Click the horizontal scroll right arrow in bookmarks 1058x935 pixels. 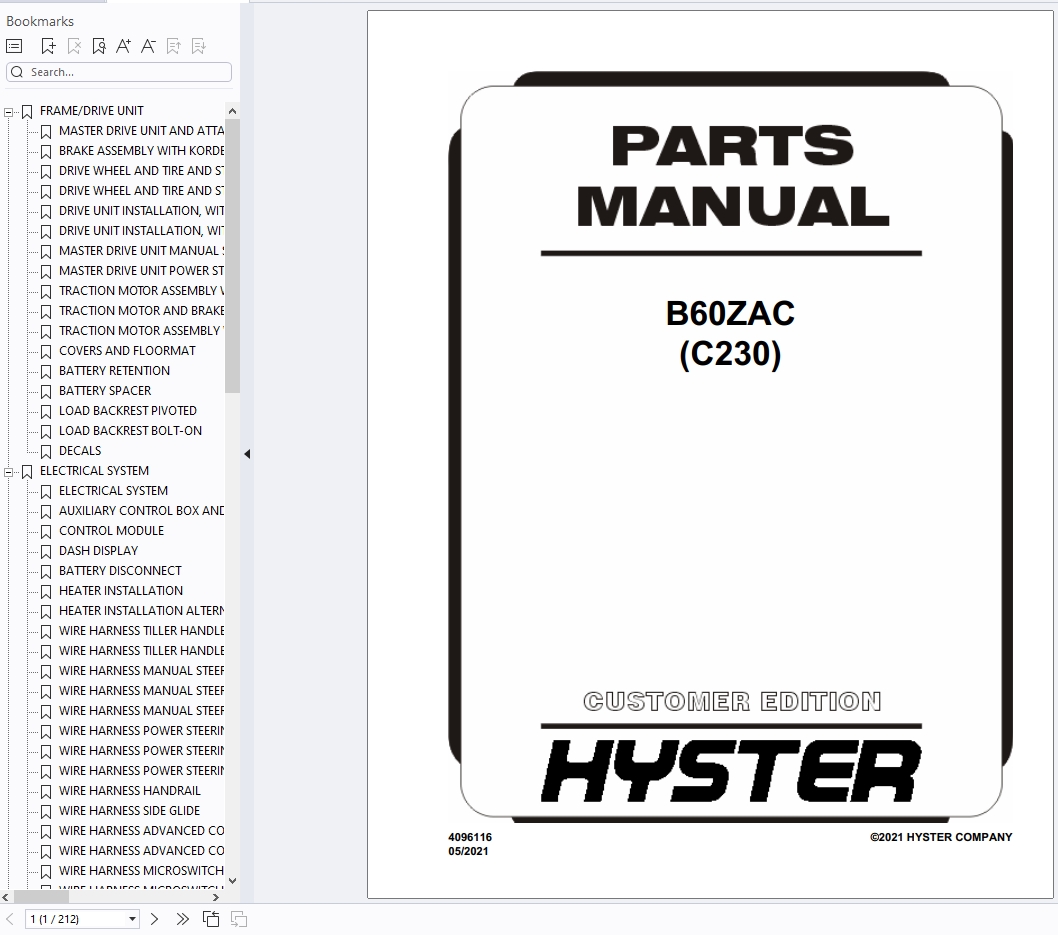(x=216, y=897)
